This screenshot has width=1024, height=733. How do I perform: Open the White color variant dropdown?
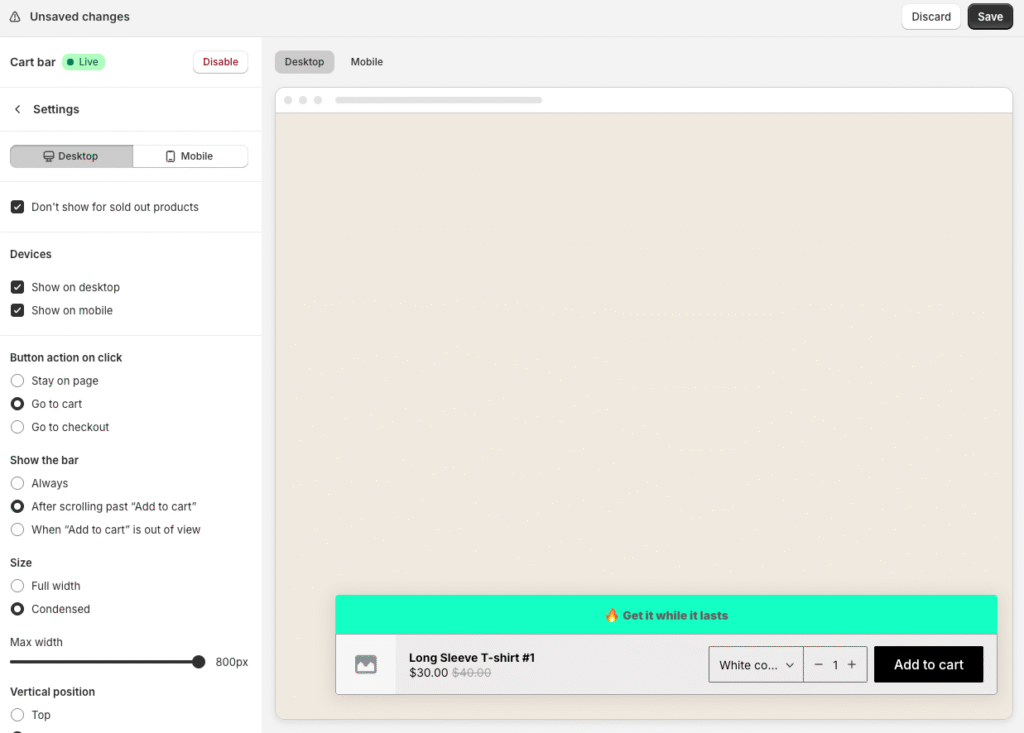pos(755,664)
